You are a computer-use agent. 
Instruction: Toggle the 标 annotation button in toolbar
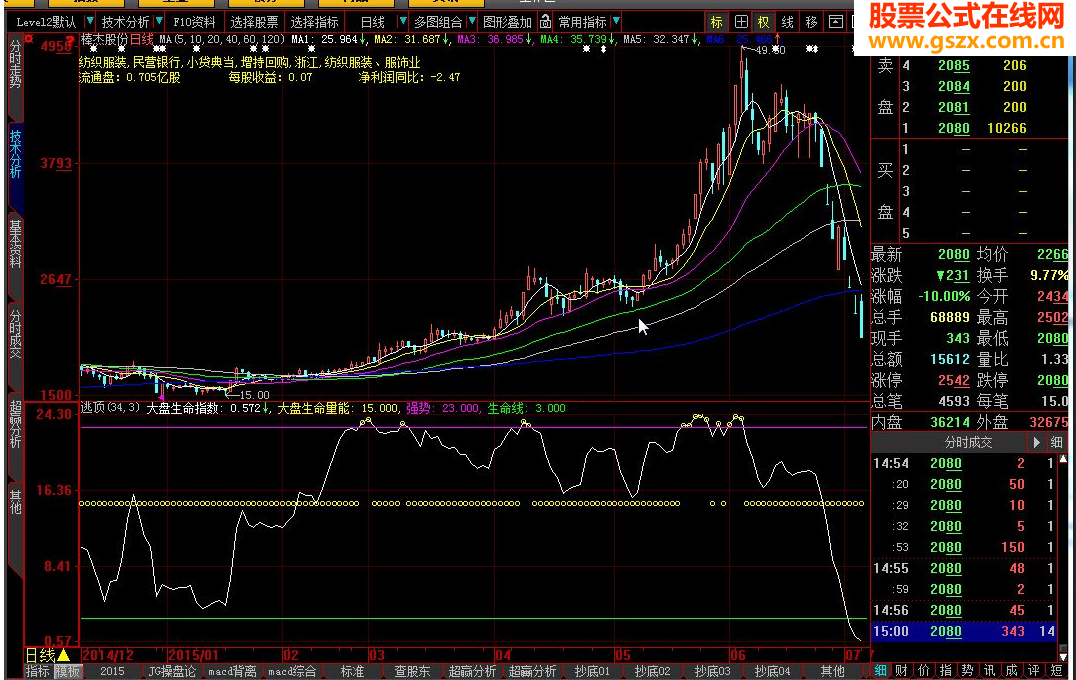pos(716,22)
